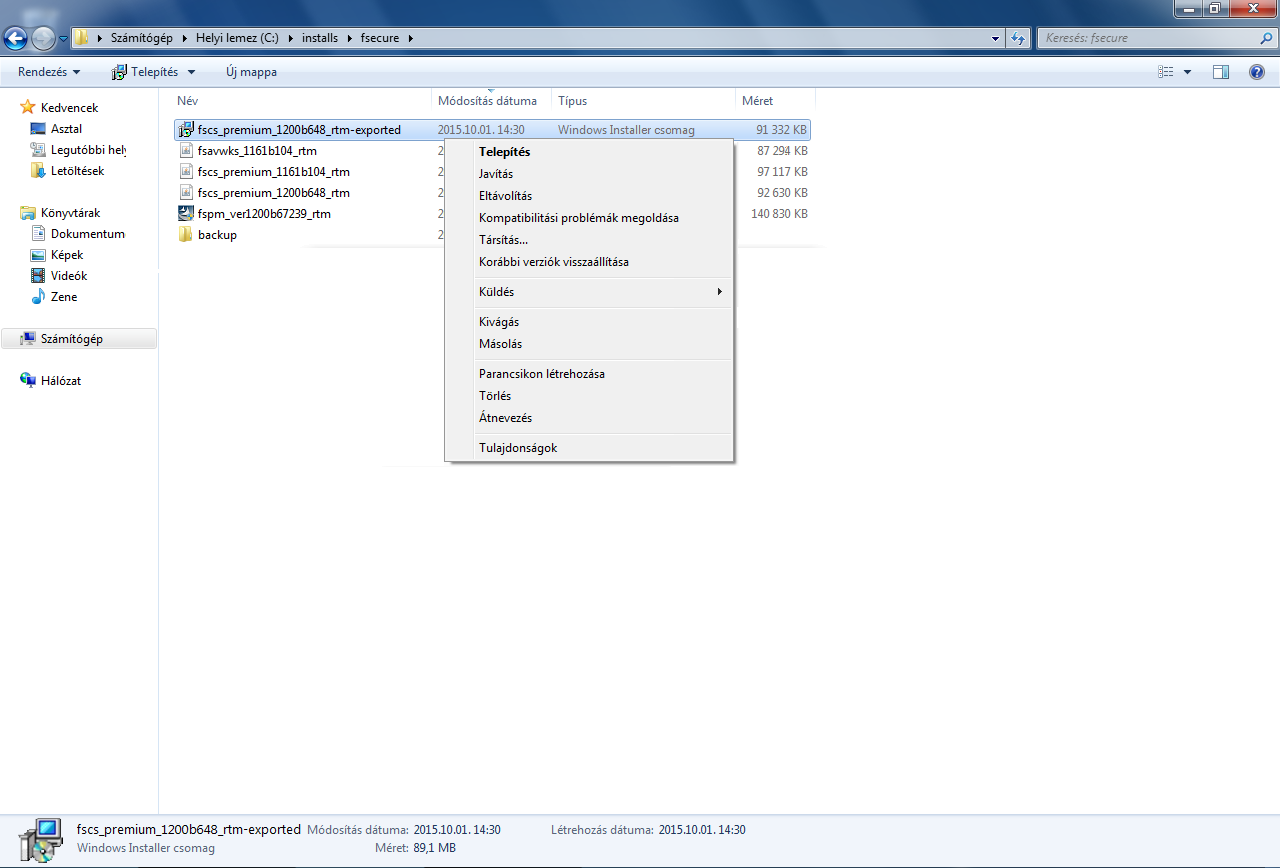Image resolution: width=1280 pixels, height=868 pixels.
Task: Expand the arrow after fsecure breadcrumb
Action: pos(410,38)
